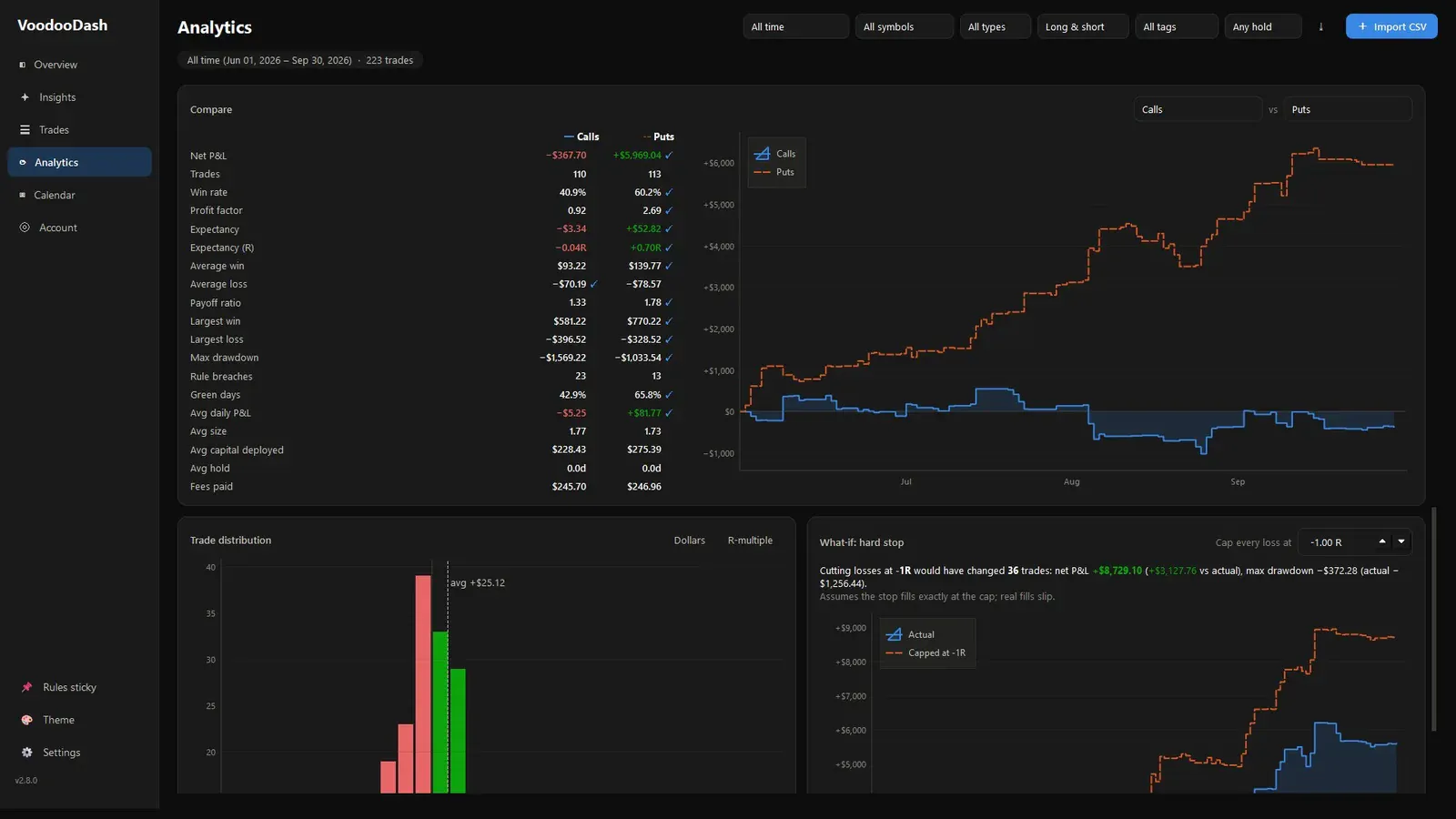Switch distribution to Dollars tab
Image resolution: width=1456 pixels, height=819 pixels.
click(x=689, y=541)
